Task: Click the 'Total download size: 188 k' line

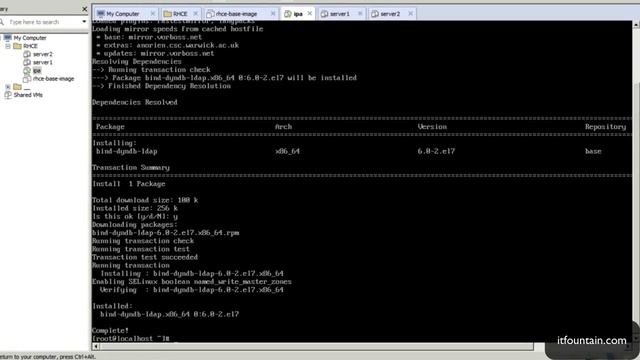Action: (x=145, y=200)
